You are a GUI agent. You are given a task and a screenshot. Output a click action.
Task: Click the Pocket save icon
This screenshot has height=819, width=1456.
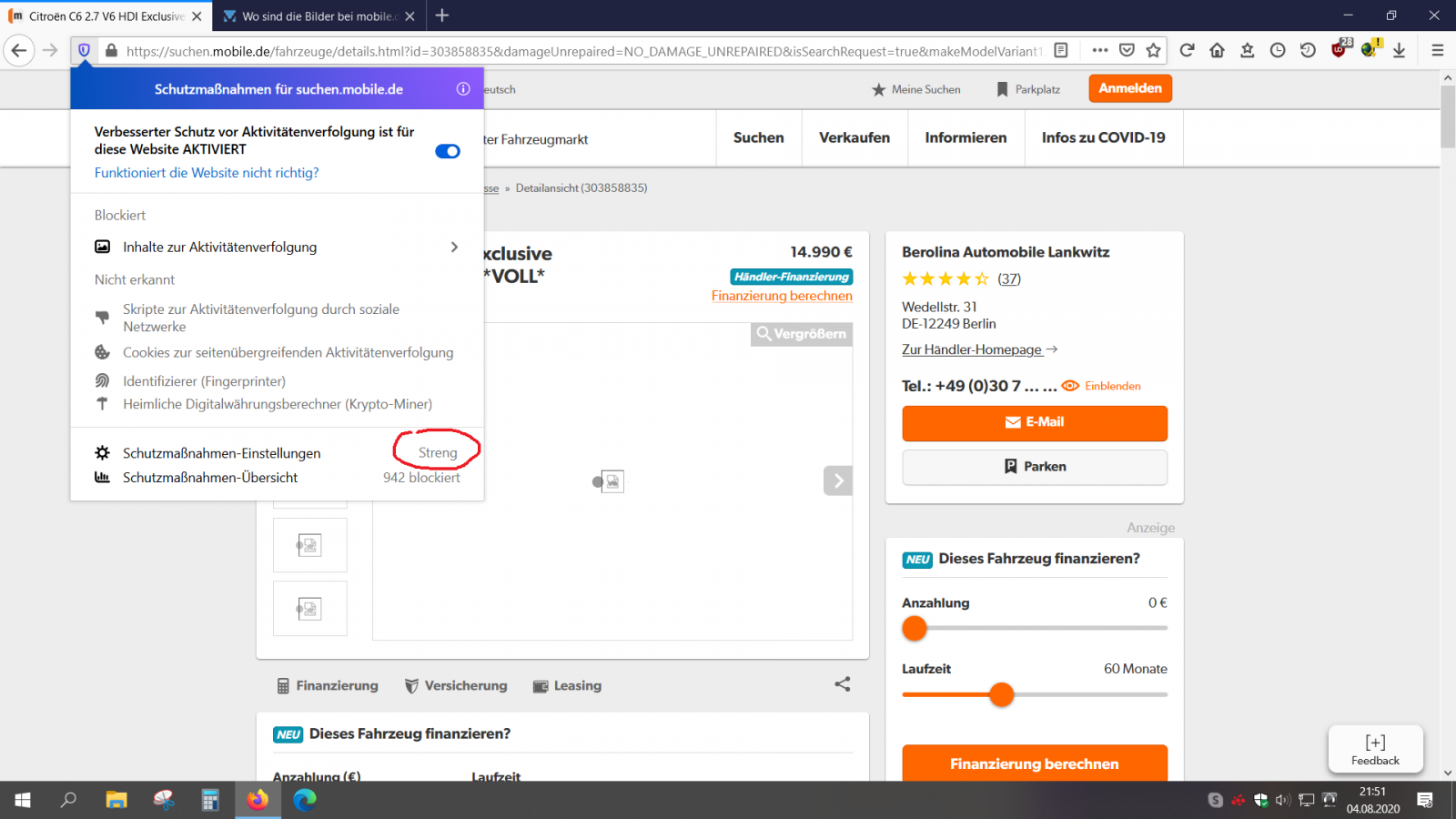point(1127,51)
